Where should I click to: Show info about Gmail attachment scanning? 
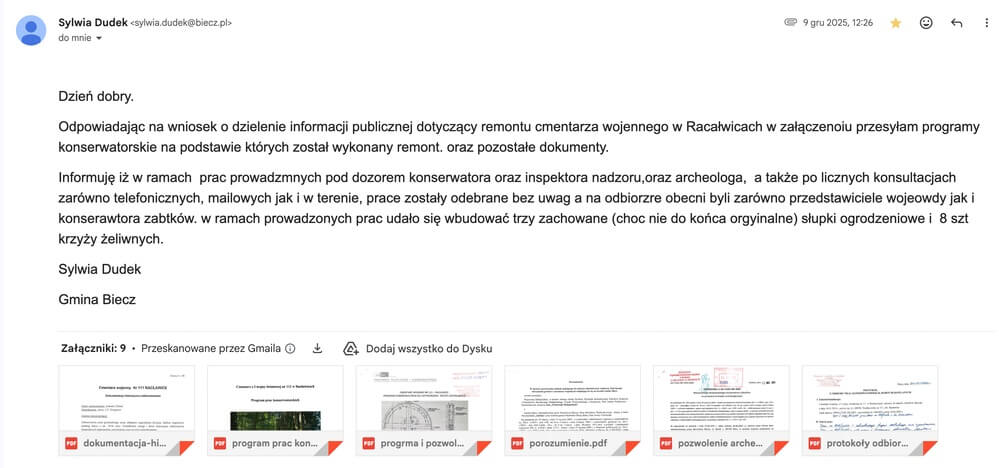tap(290, 348)
